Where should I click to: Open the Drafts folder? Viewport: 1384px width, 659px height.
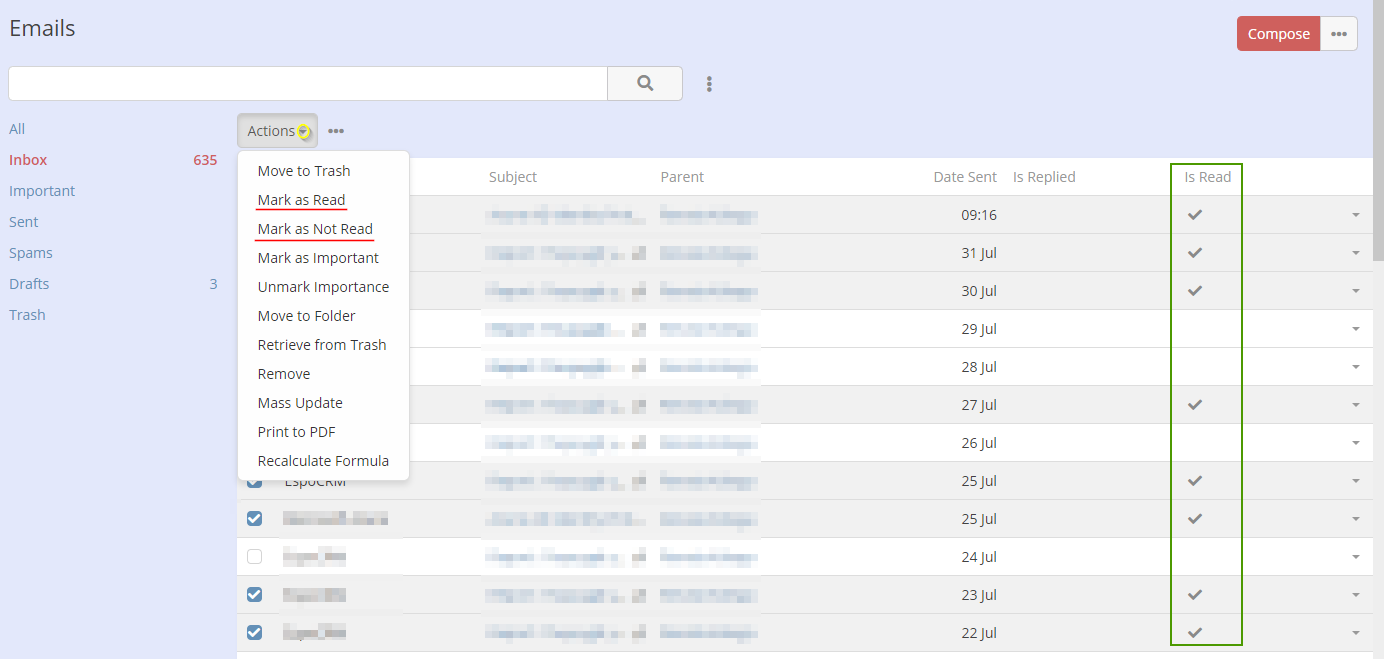(x=29, y=284)
